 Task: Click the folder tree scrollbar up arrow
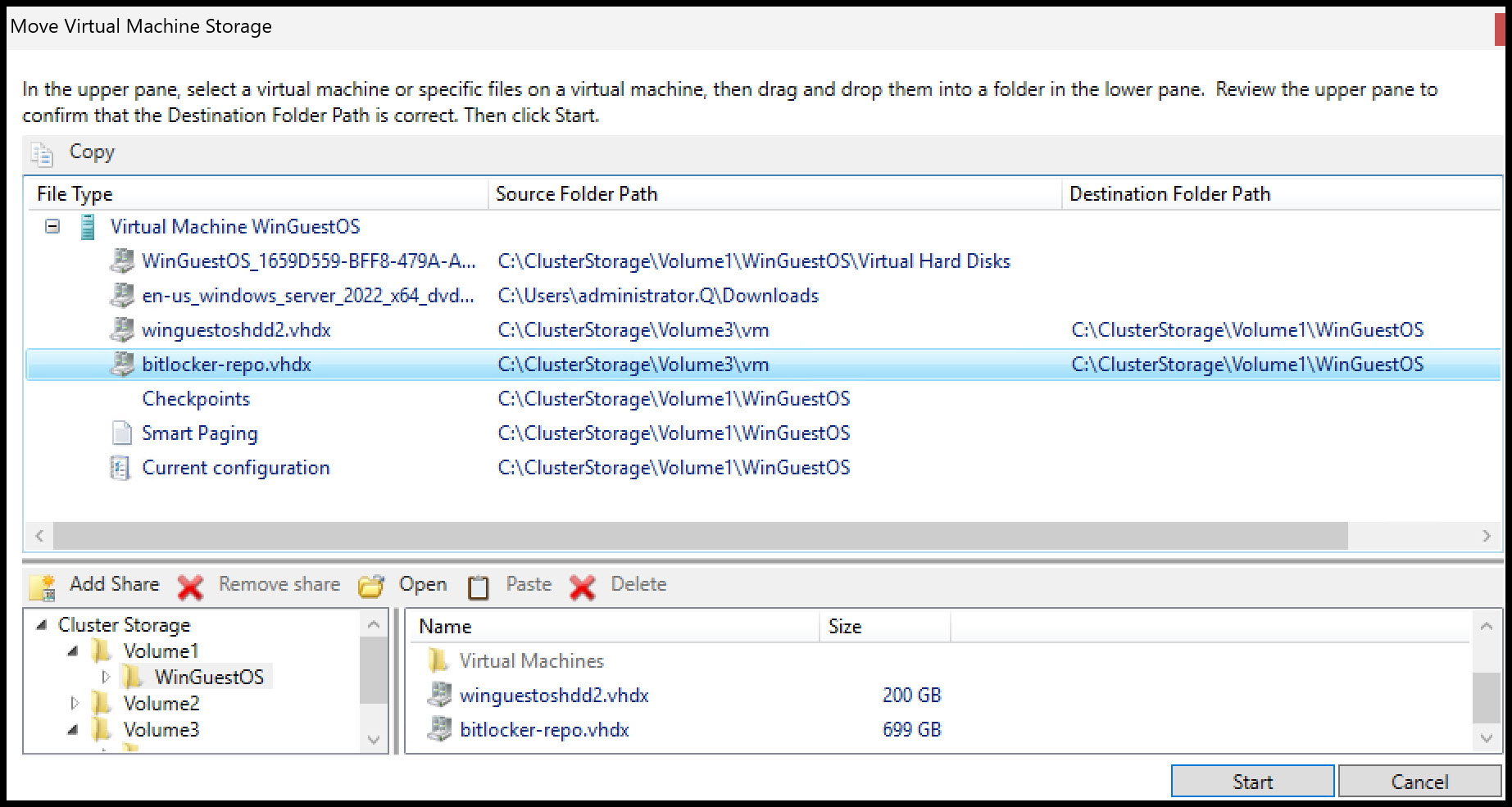(x=374, y=624)
